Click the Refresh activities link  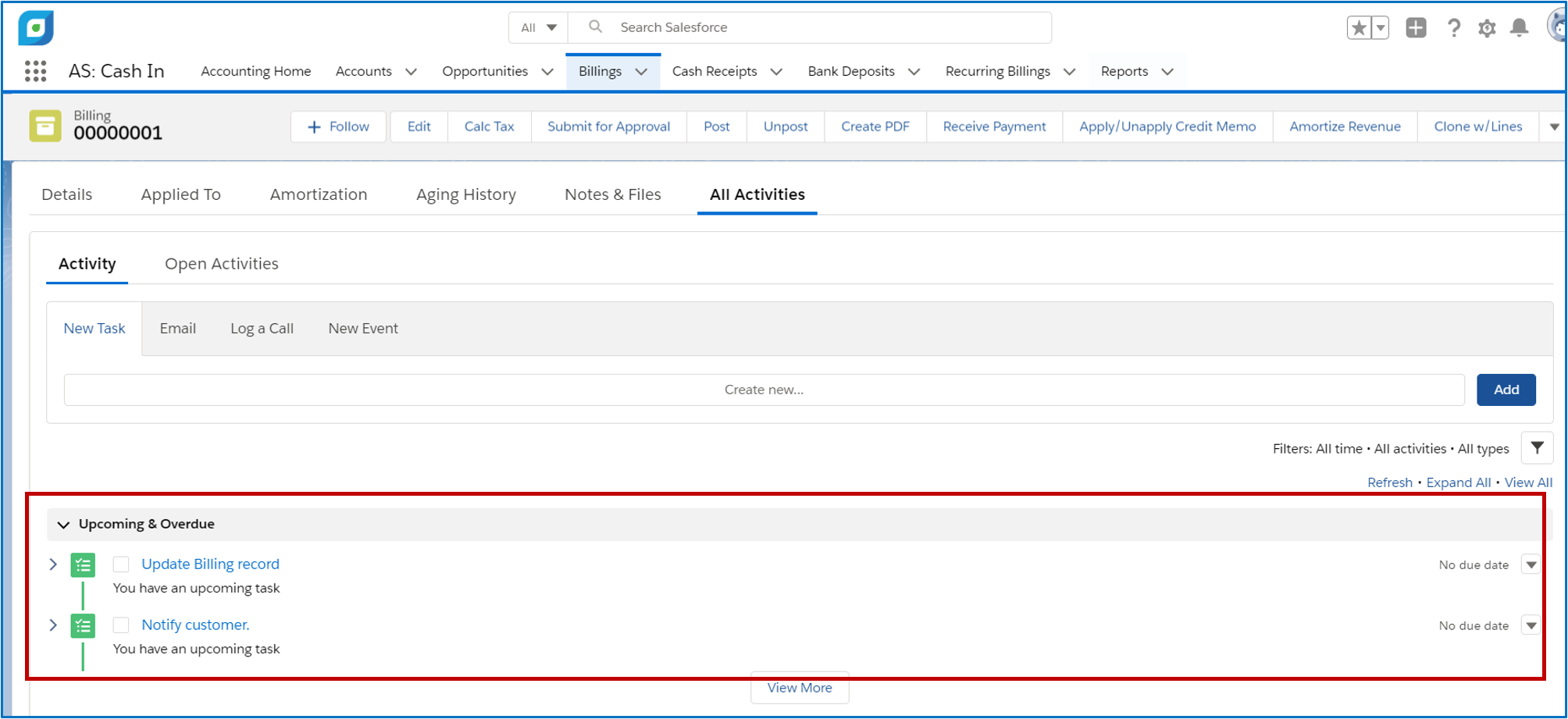click(1390, 482)
